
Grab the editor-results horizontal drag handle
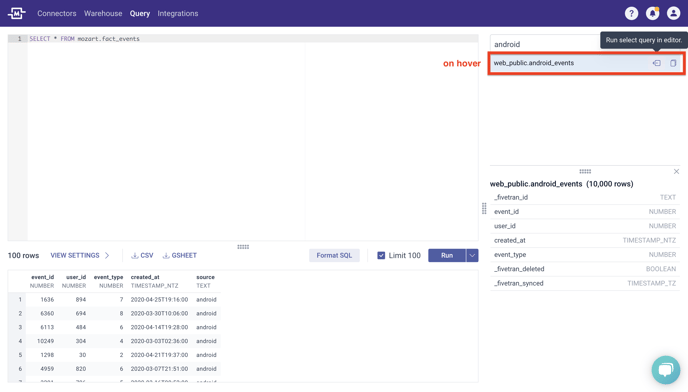click(x=243, y=247)
